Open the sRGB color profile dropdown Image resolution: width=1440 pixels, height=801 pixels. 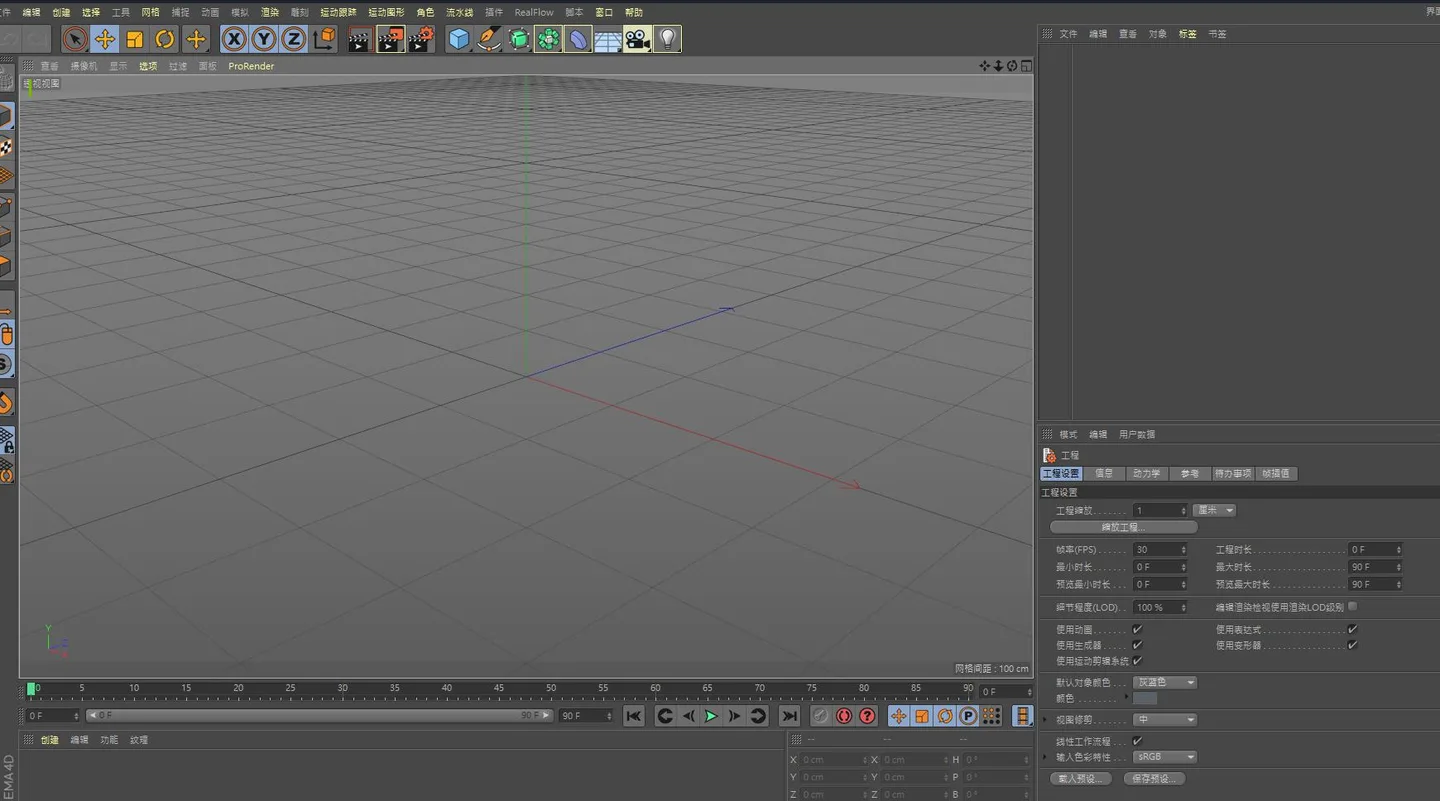(x=1165, y=757)
